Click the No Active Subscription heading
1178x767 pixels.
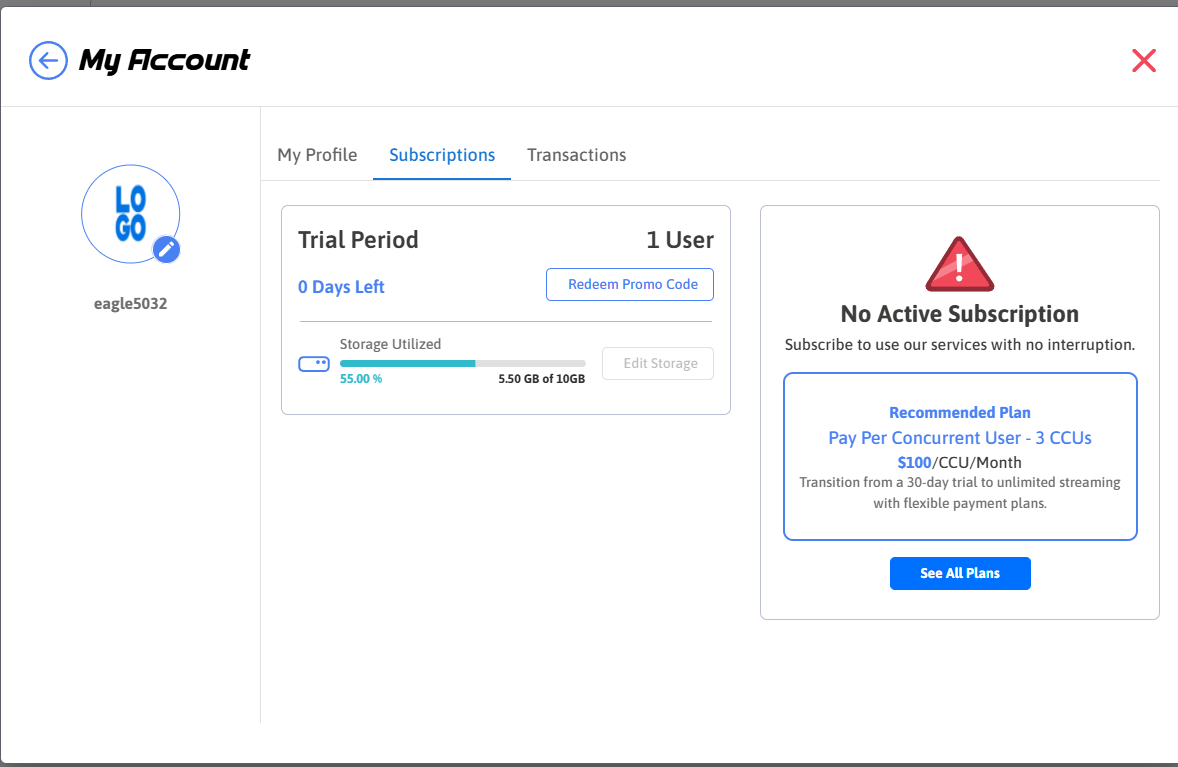960,314
